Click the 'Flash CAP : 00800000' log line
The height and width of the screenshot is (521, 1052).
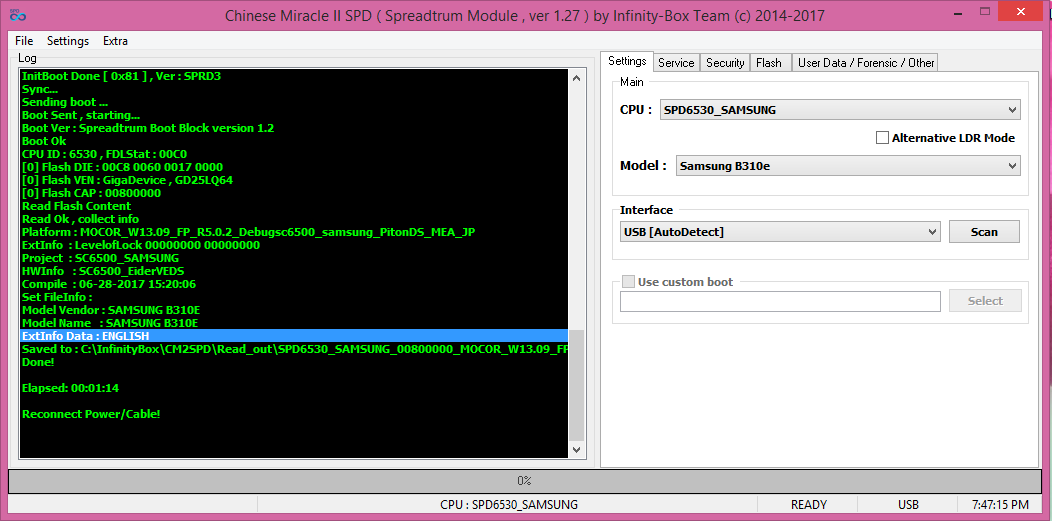coord(91,193)
